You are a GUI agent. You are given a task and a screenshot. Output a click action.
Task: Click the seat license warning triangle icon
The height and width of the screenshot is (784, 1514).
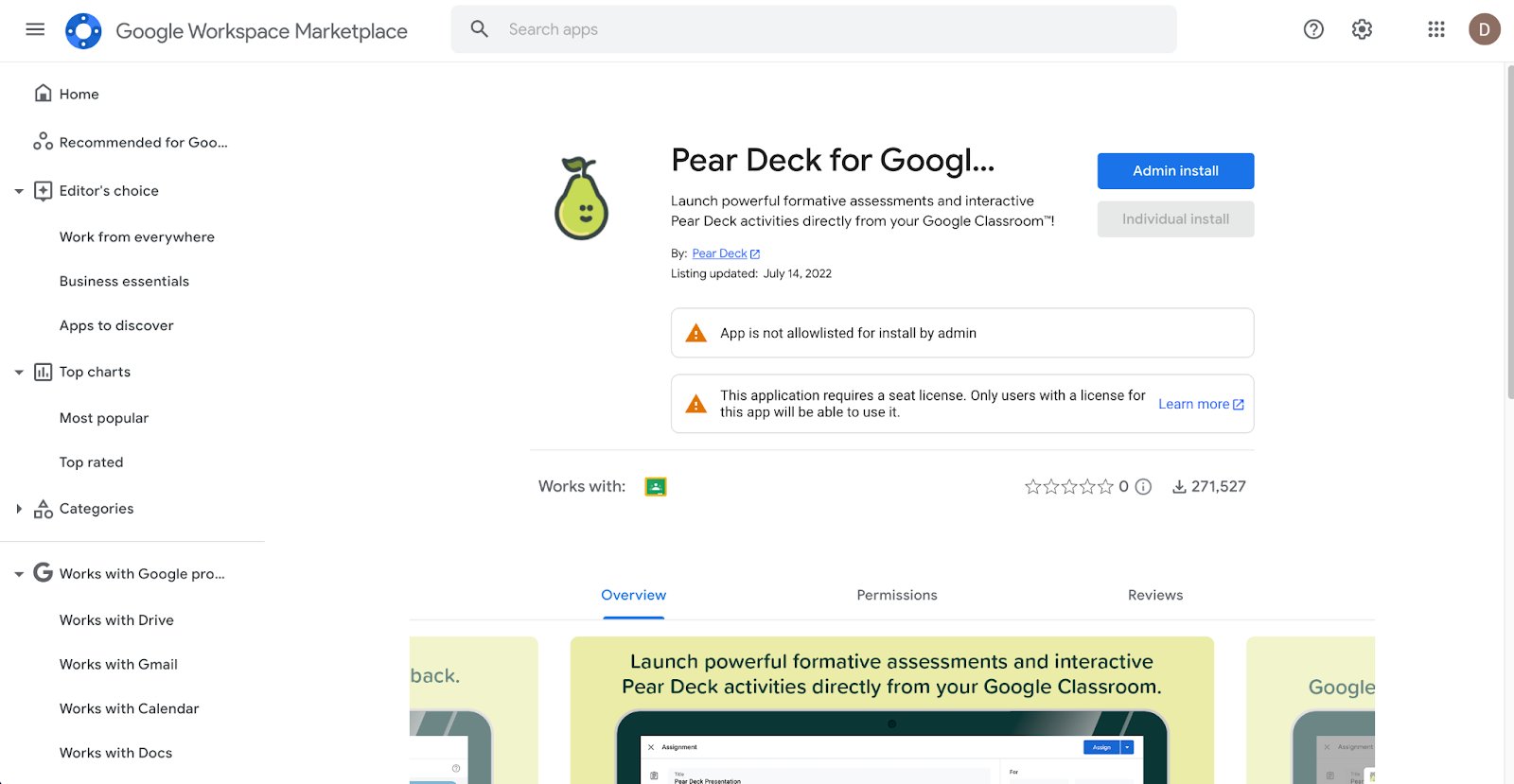[x=696, y=404]
